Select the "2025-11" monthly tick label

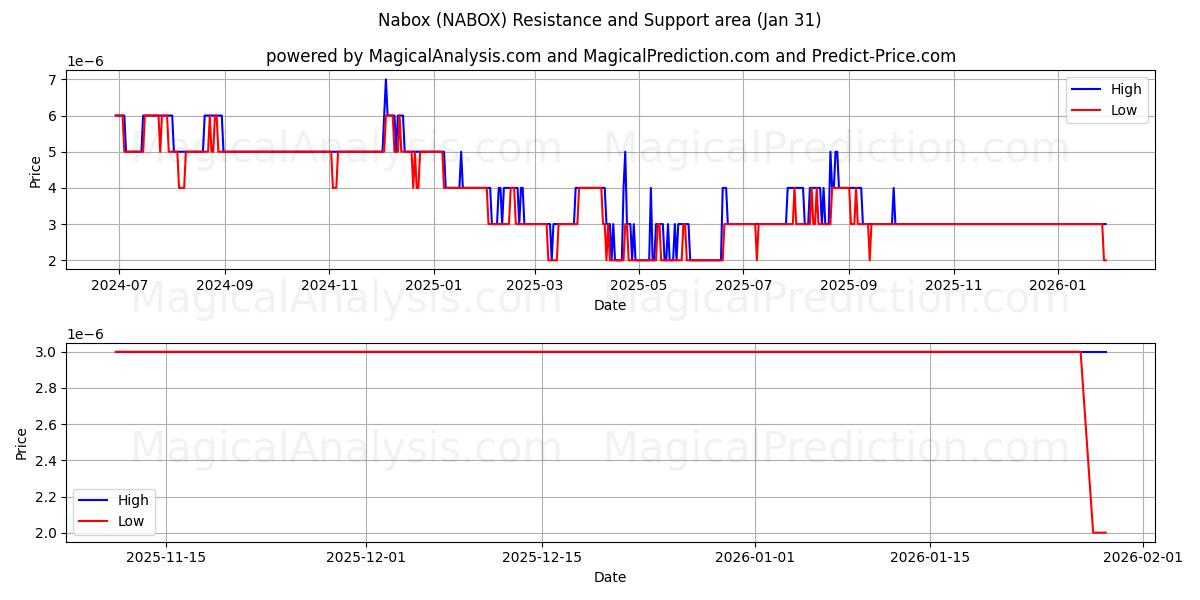954,285
